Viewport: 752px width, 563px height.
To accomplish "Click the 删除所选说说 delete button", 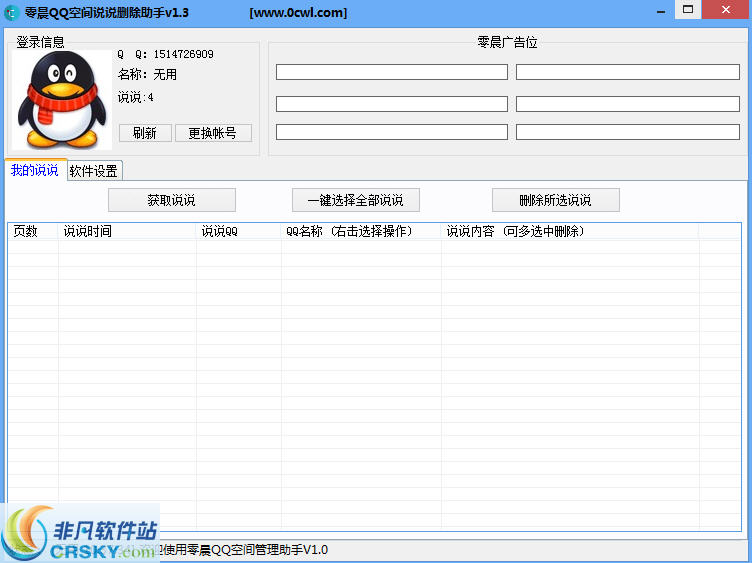I will (x=555, y=200).
